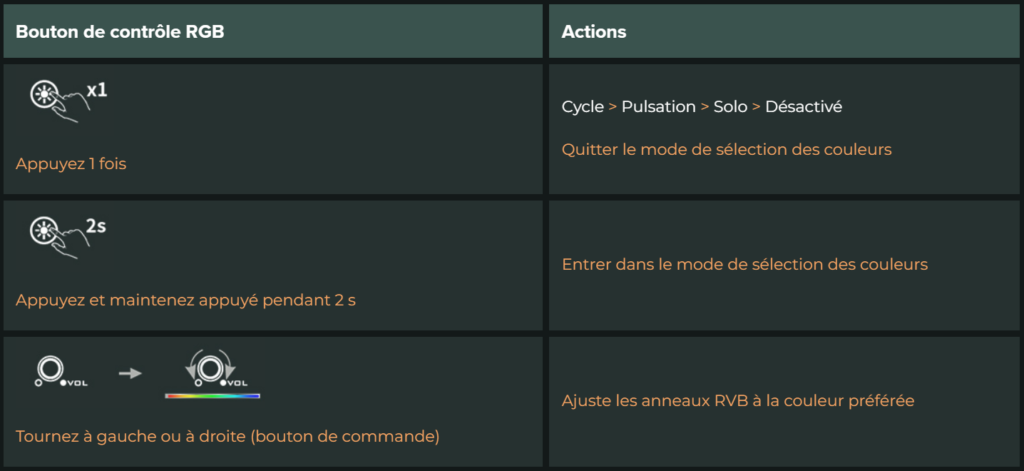Click "Tournez à gauche ou à droite" text
The image size is (1024, 471).
tap(131, 436)
